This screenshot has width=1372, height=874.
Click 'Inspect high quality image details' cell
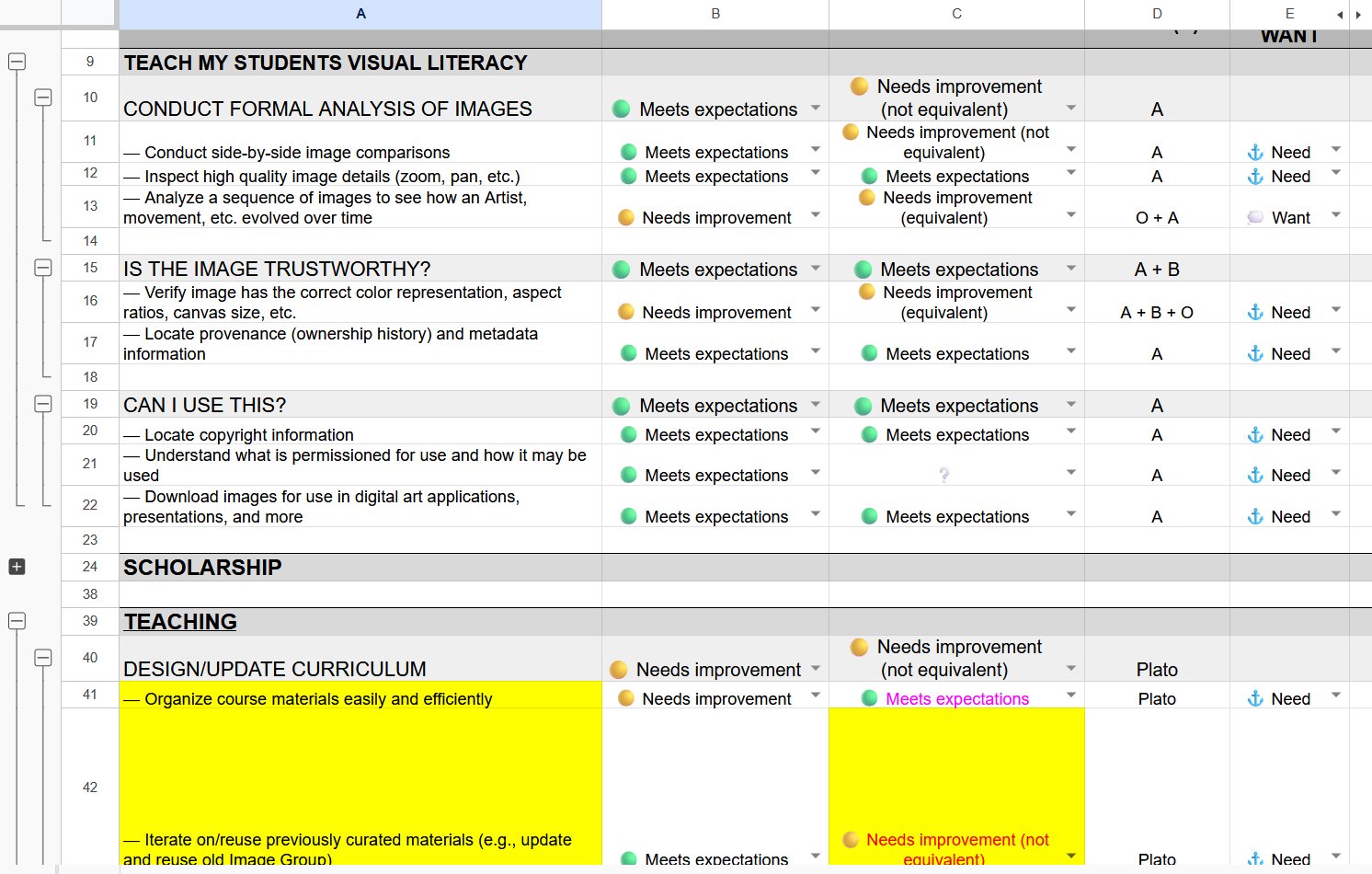click(360, 175)
